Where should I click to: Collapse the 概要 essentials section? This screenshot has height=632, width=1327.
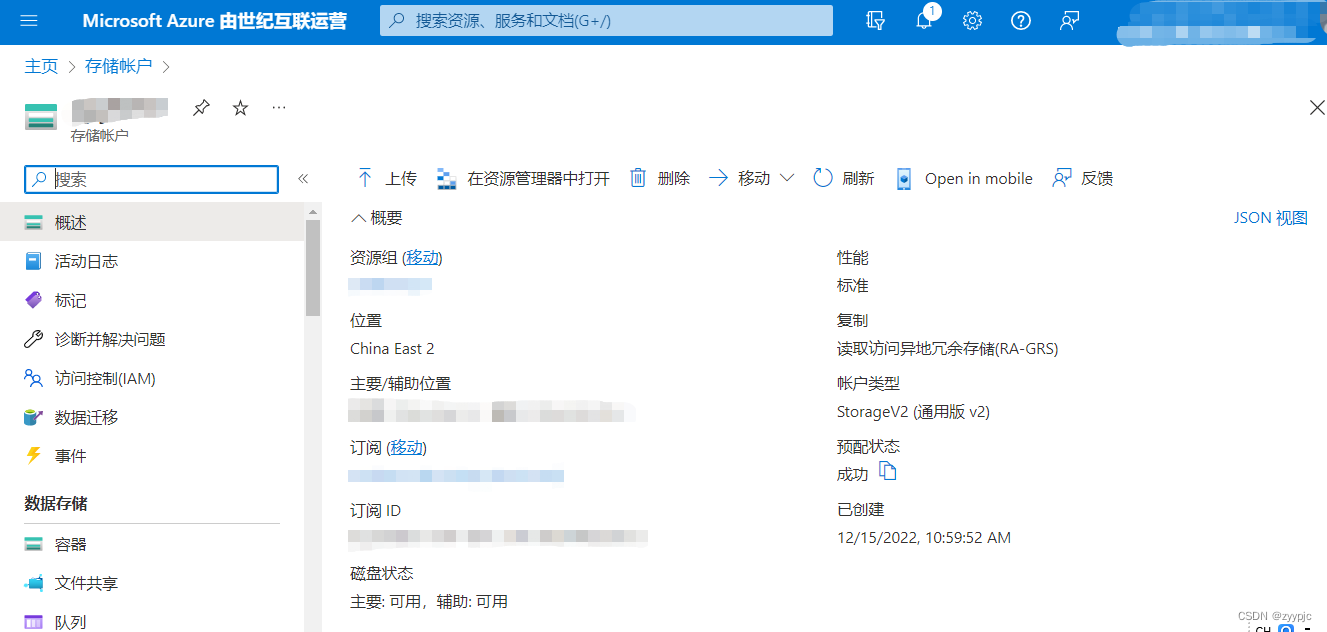[x=377, y=218]
